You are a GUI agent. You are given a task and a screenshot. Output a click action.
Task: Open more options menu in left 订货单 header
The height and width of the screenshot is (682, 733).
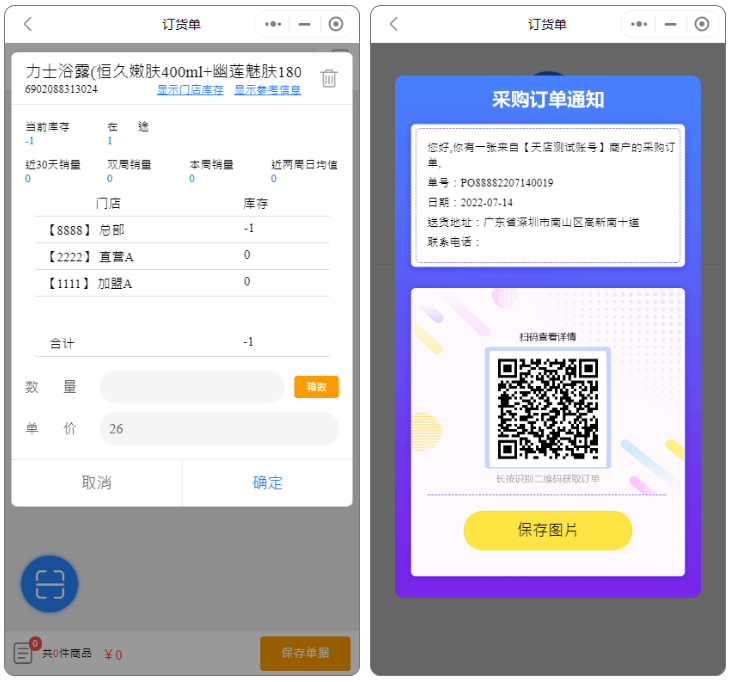point(273,24)
